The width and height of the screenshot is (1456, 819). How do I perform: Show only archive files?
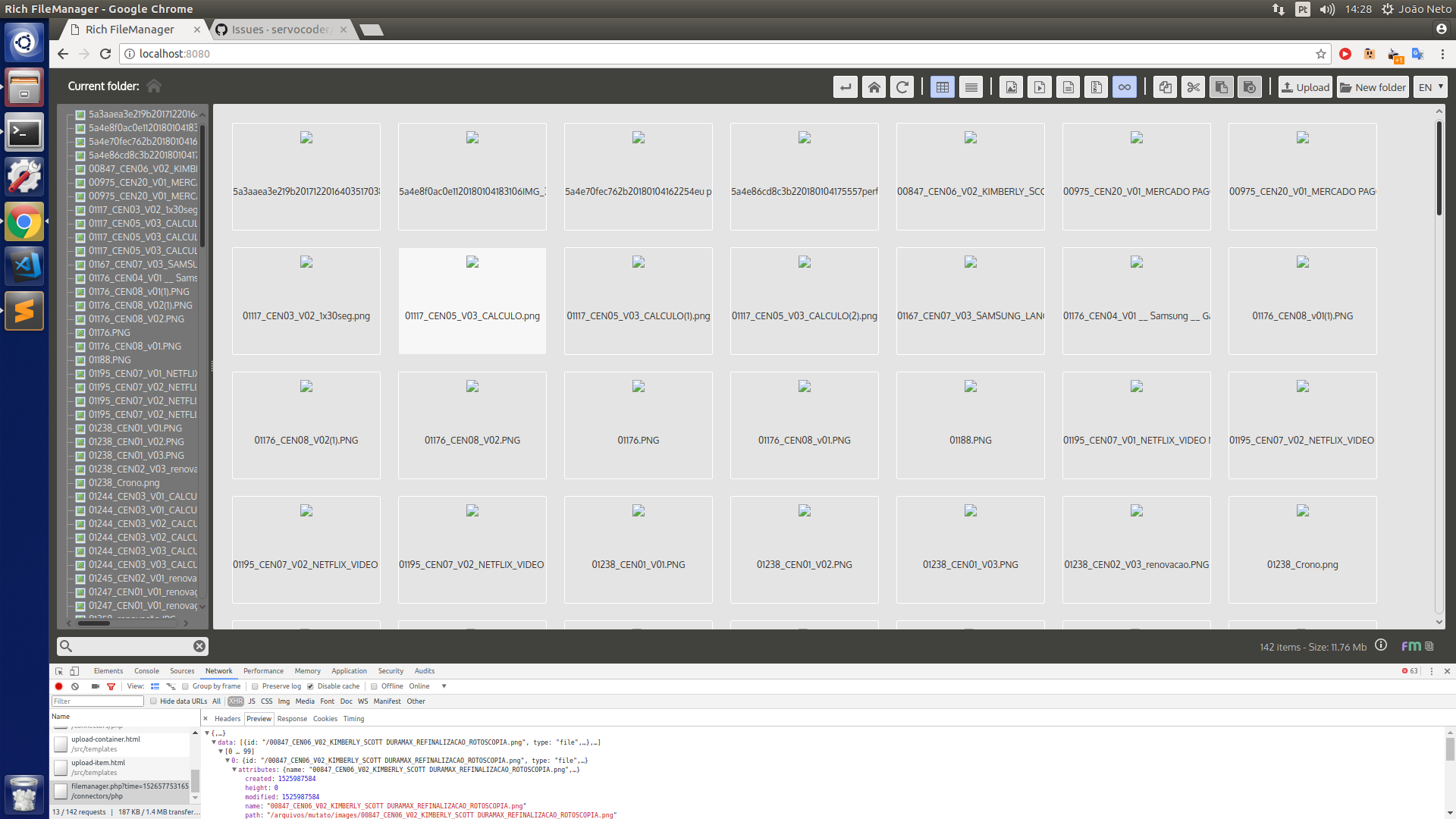point(1096,86)
